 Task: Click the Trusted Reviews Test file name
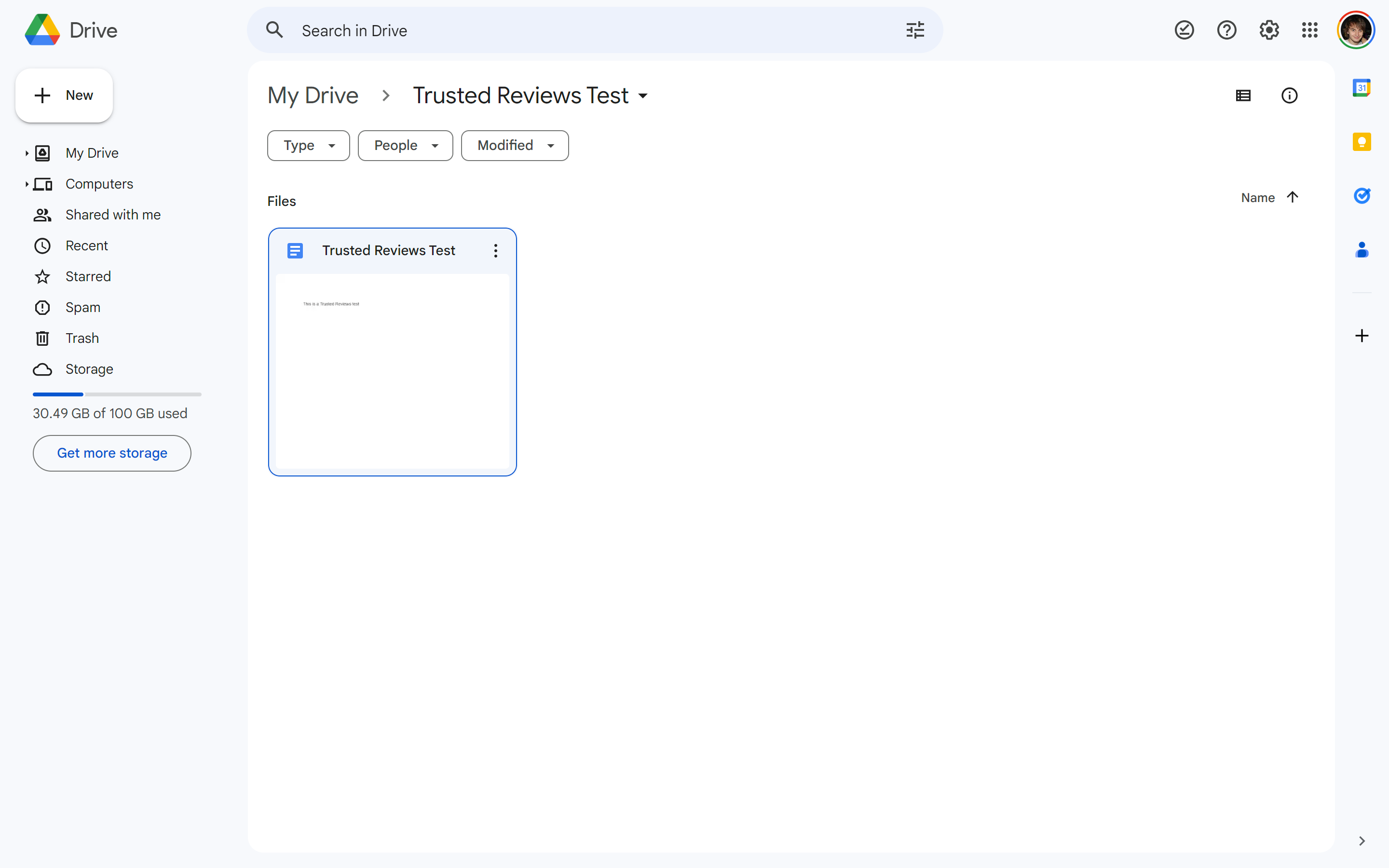click(389, 250)
